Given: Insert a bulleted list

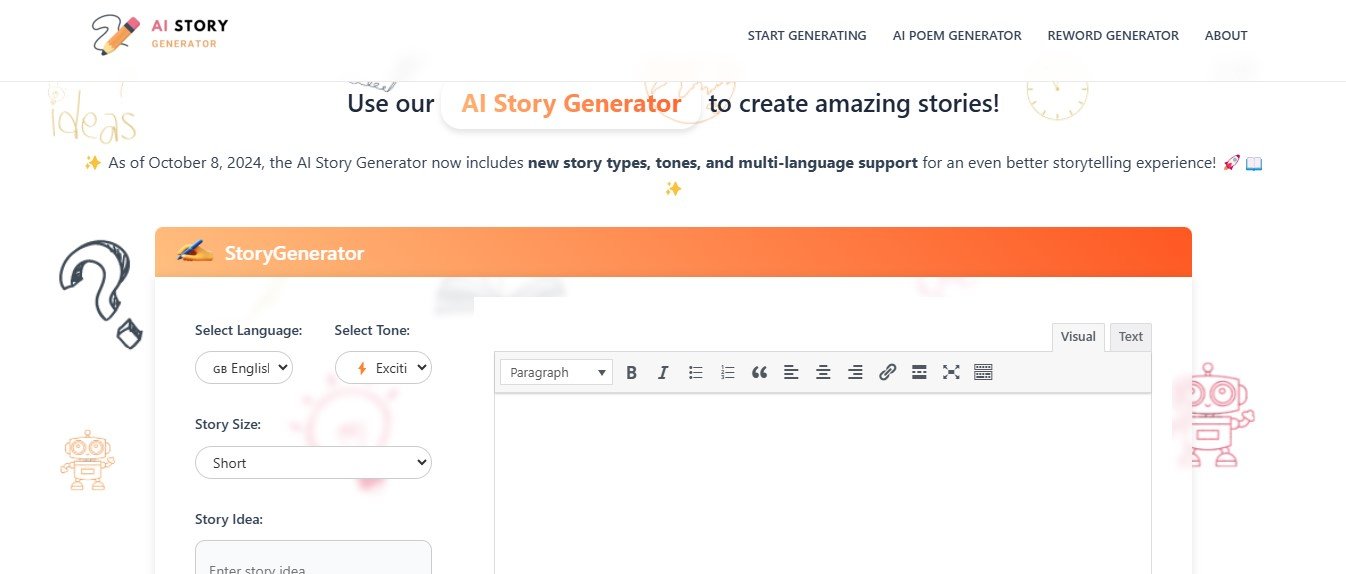Looking at the screenshot, I should 695,372.
